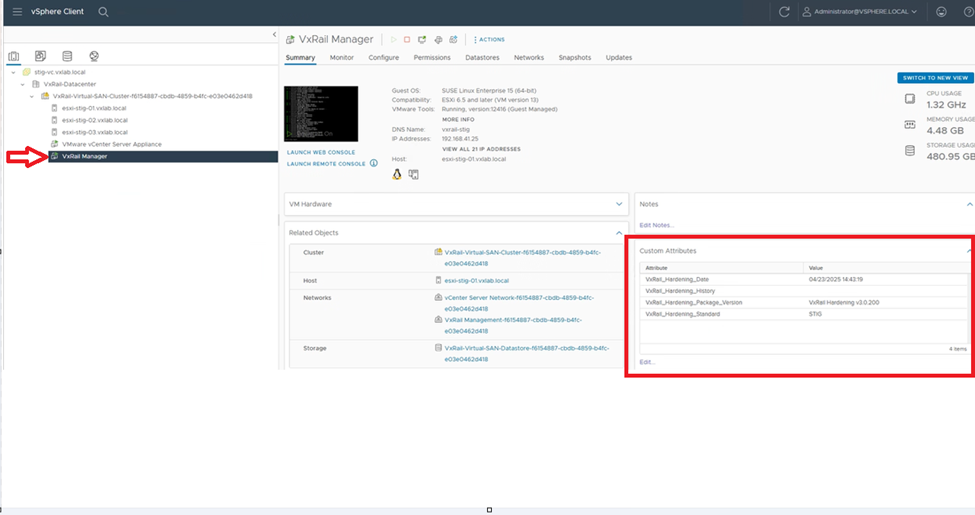The height and width of the screenshot is (515, 975).
Task: Click Edit Notes link
Action: (657, 225)
